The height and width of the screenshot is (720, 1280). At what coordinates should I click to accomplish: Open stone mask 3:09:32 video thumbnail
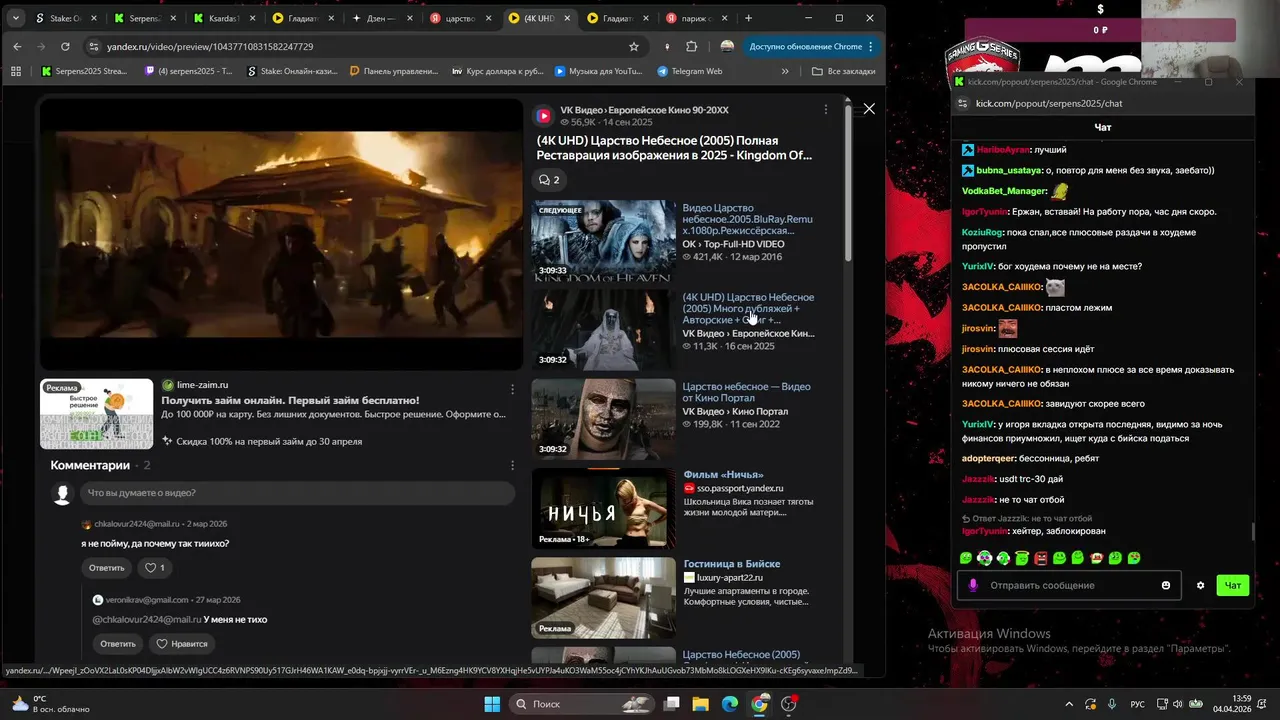(603, 418)
